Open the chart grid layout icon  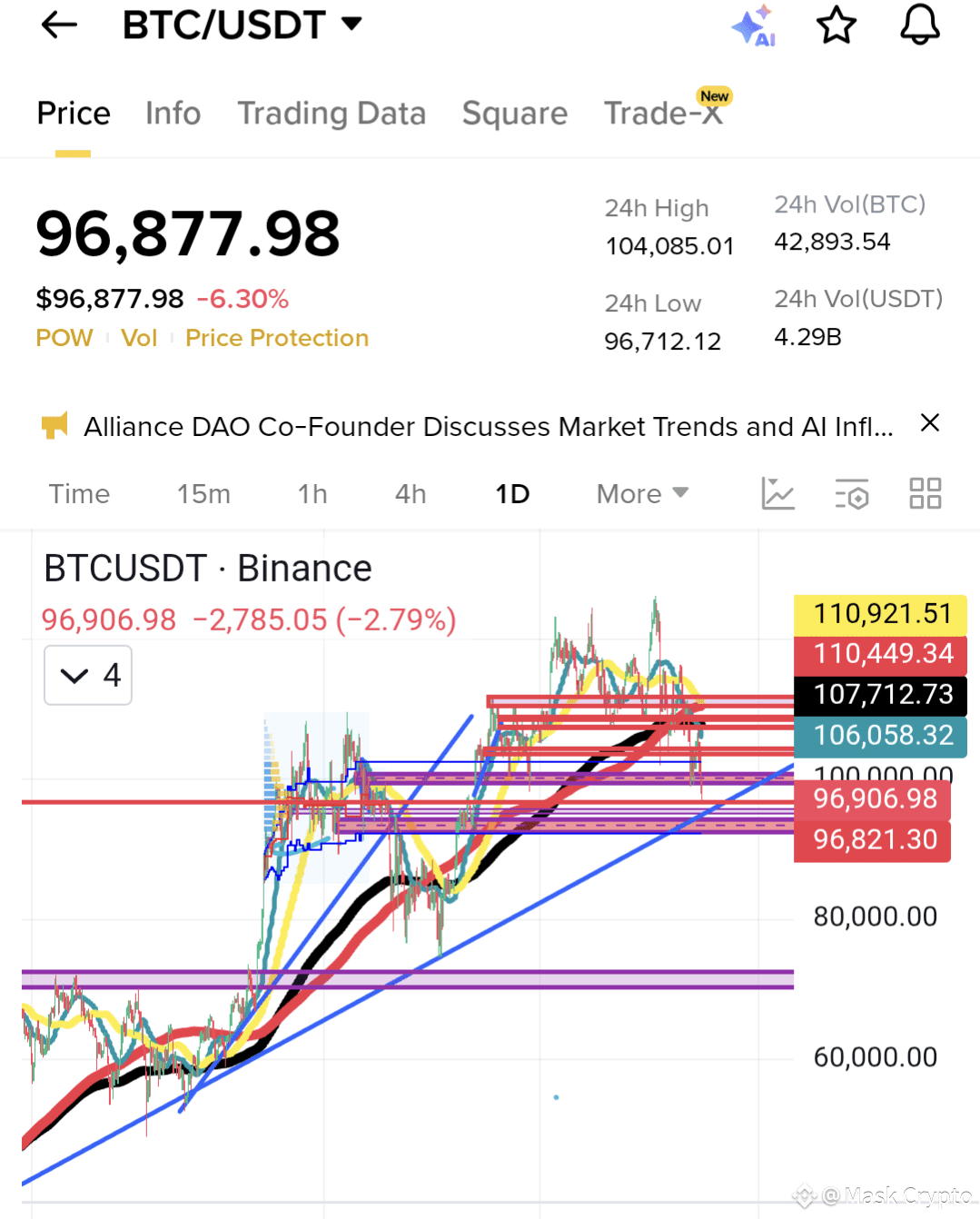click(926, 493)
